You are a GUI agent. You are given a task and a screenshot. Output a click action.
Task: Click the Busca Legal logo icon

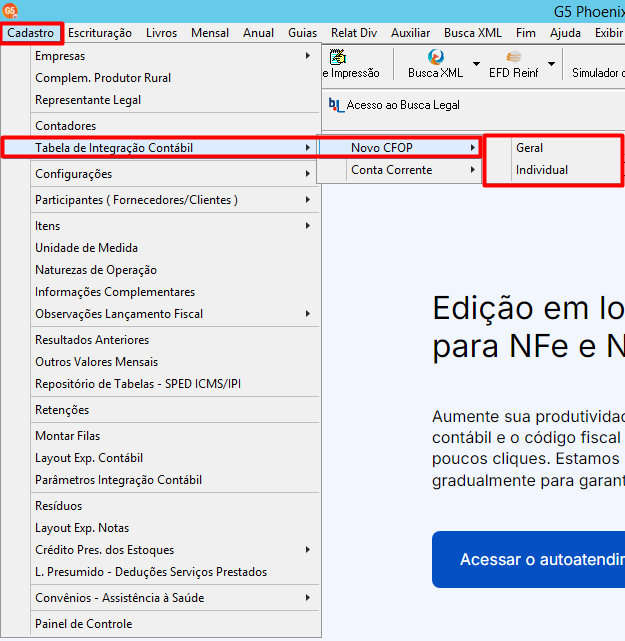[336, 105]
